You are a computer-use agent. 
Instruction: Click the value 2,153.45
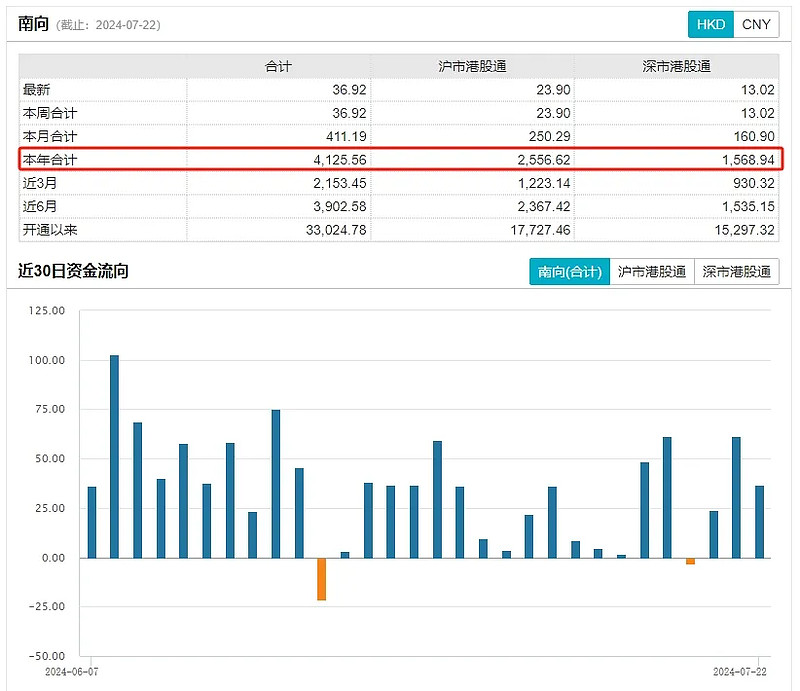tap(340, 183)
